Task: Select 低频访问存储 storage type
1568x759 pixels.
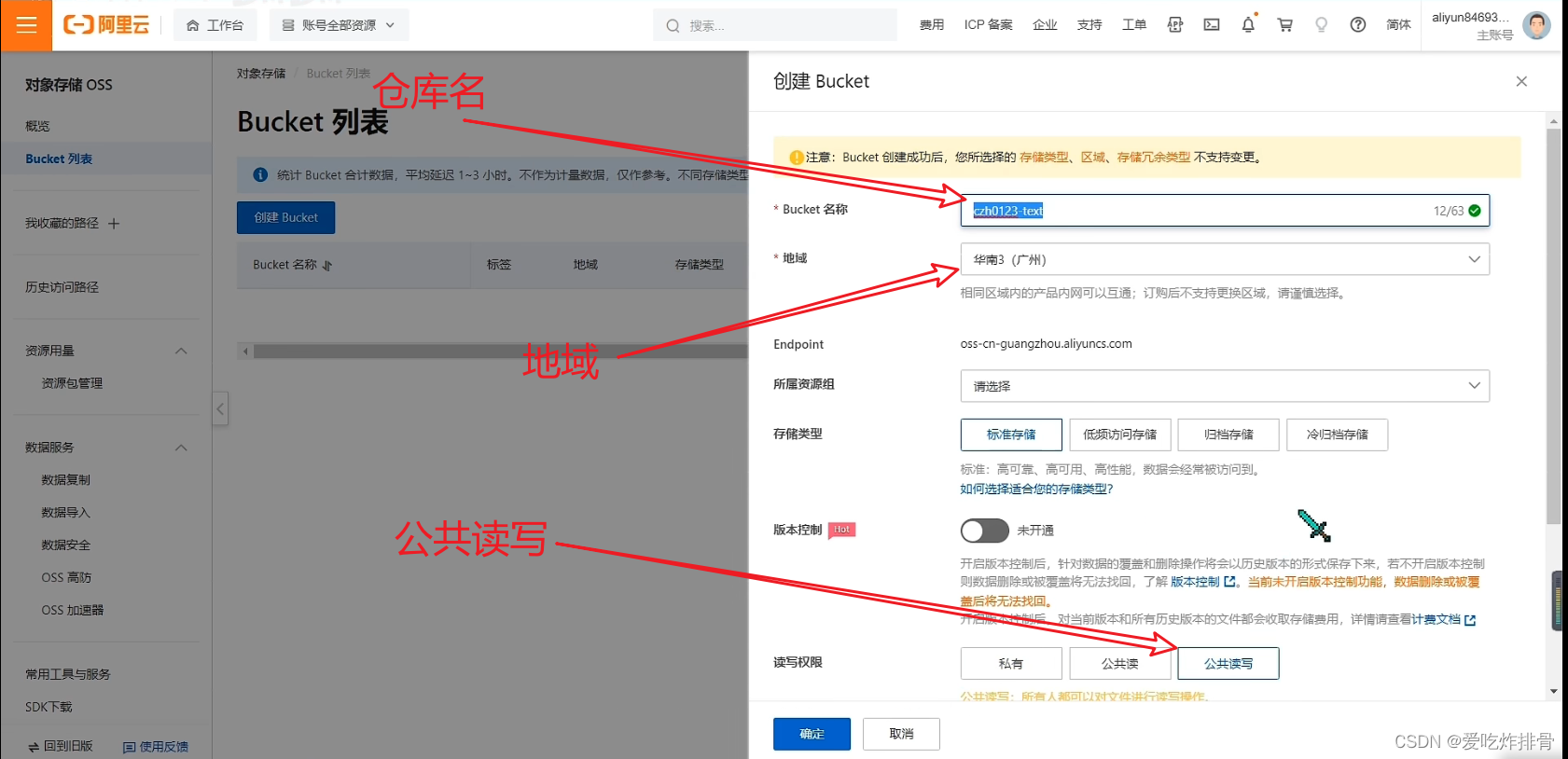Action: tap(1120, 435)
